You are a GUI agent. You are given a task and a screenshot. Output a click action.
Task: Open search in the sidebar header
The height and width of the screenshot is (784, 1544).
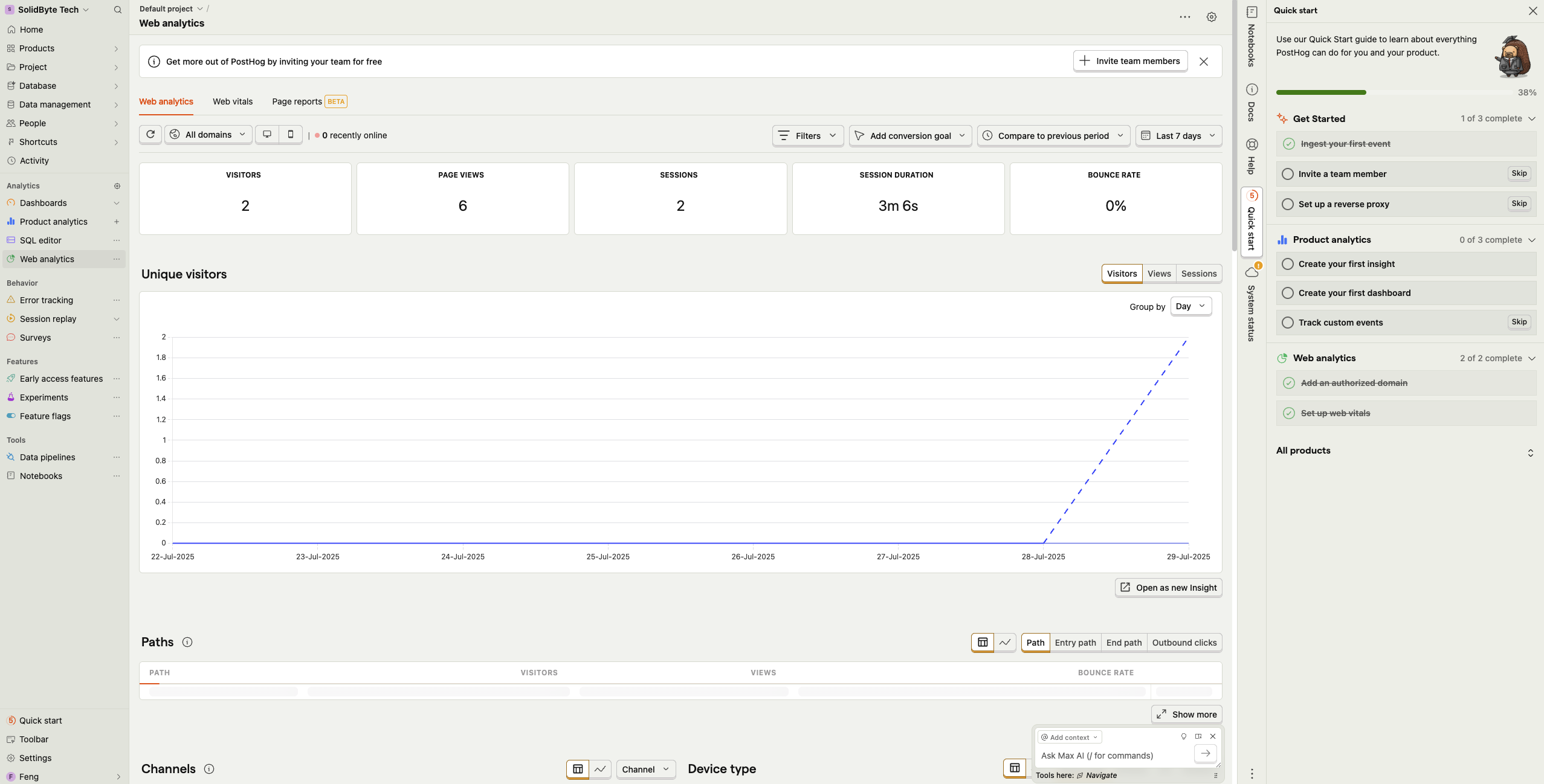point(117,10)
